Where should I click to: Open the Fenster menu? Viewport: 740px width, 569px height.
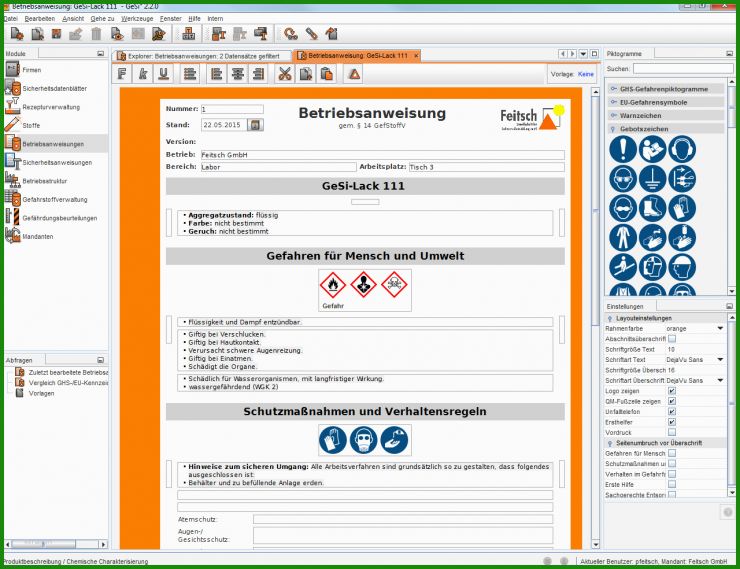point(170,18)
